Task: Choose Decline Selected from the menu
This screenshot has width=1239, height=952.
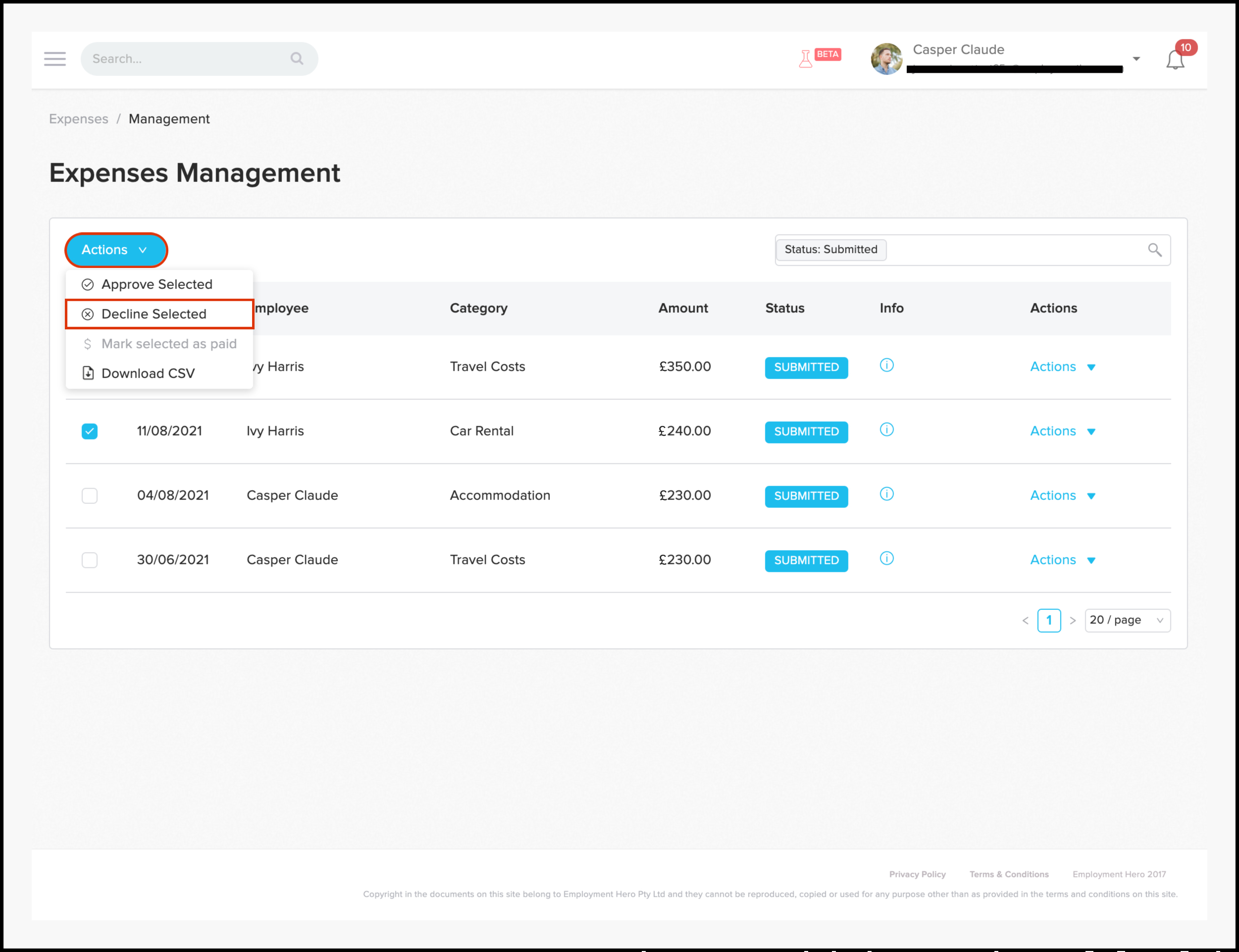Action: 154,314
